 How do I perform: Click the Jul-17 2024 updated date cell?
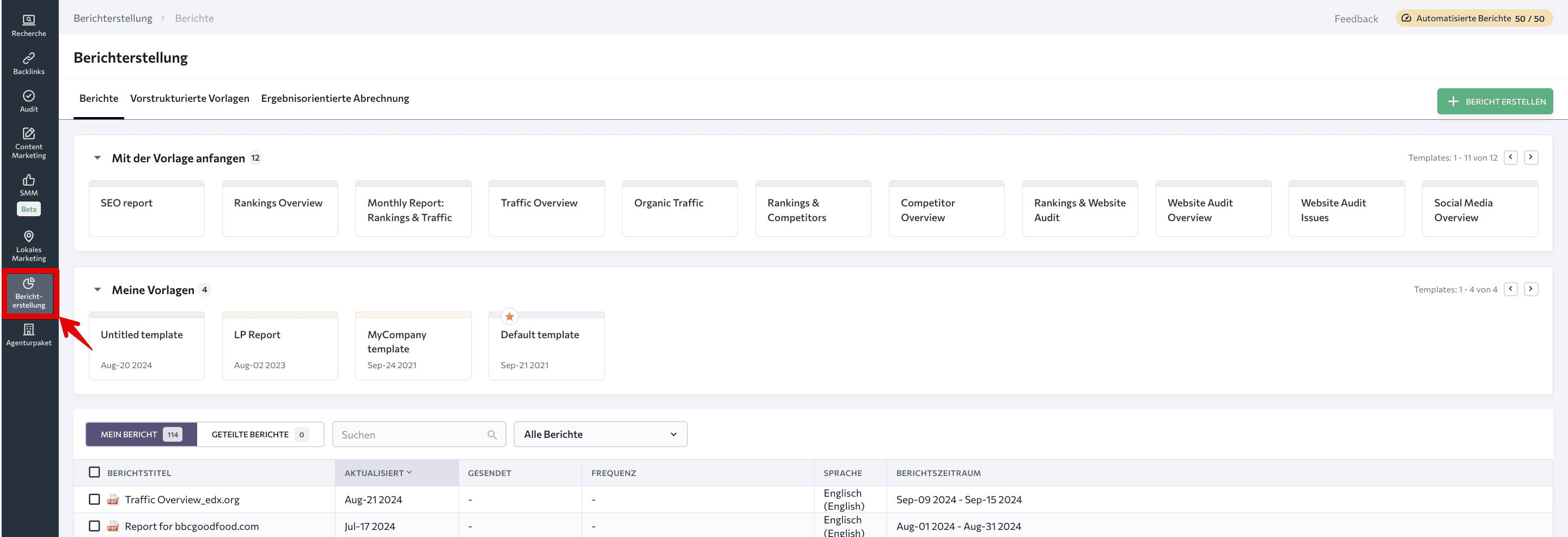[369, 527]
